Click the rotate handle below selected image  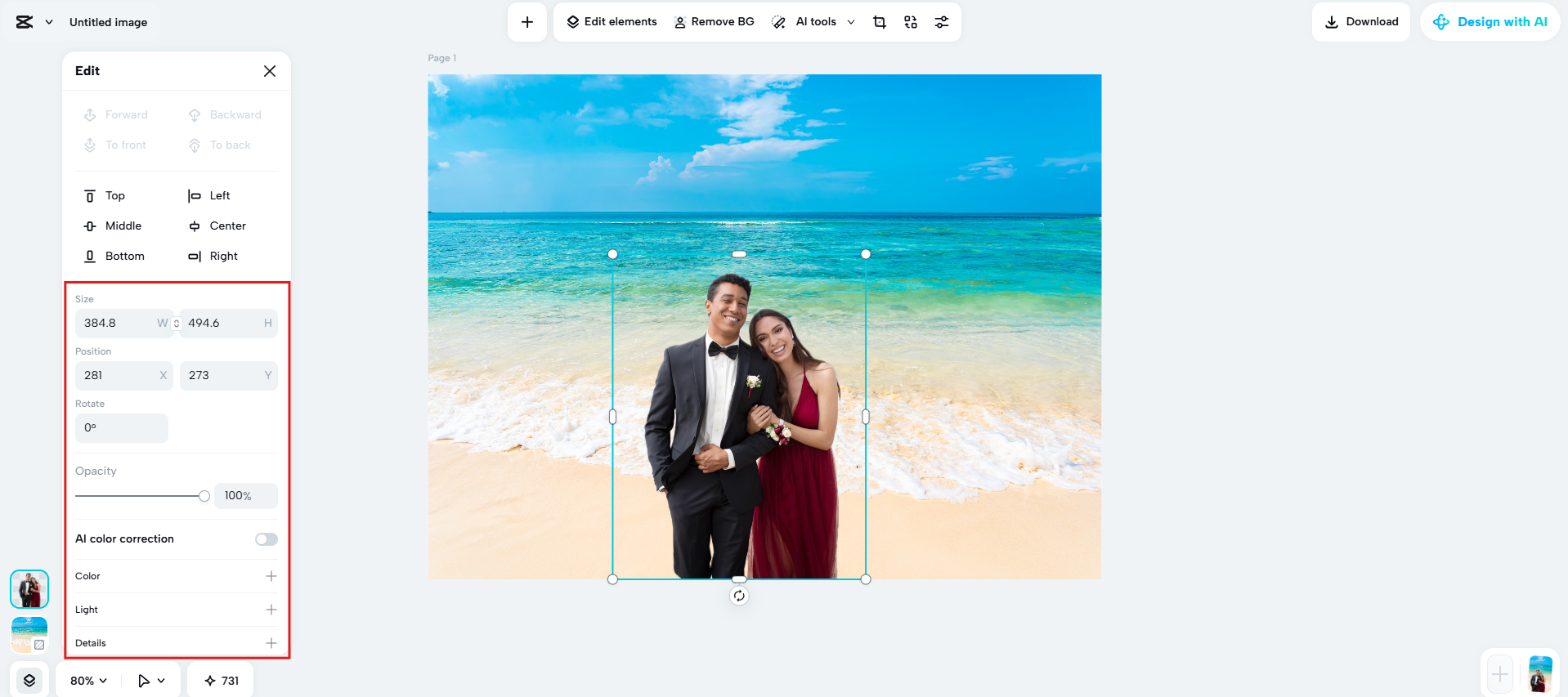coord(739,596)
